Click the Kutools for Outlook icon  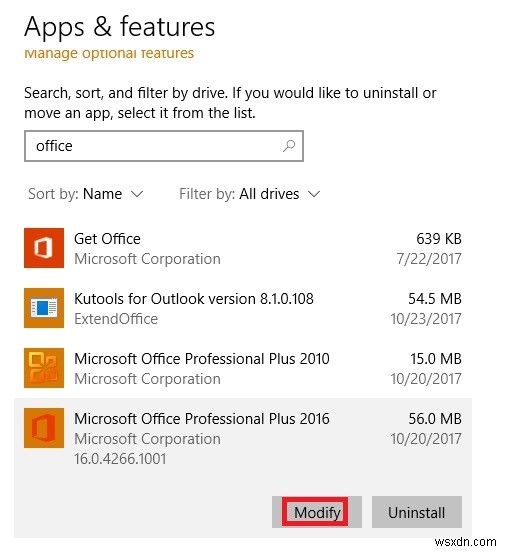pos(44,308)
